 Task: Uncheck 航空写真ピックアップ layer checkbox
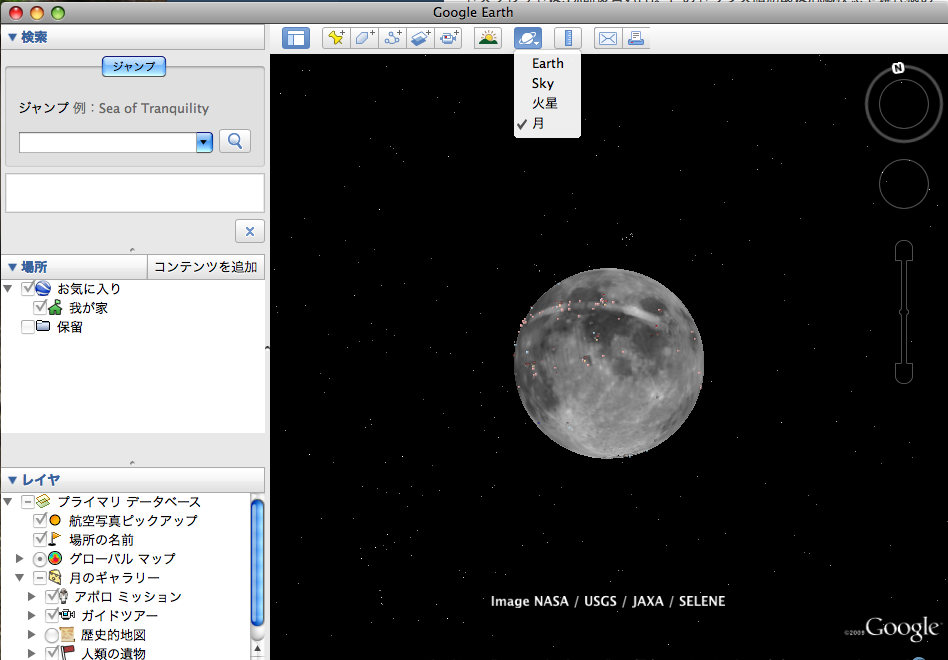click(40, 520)
